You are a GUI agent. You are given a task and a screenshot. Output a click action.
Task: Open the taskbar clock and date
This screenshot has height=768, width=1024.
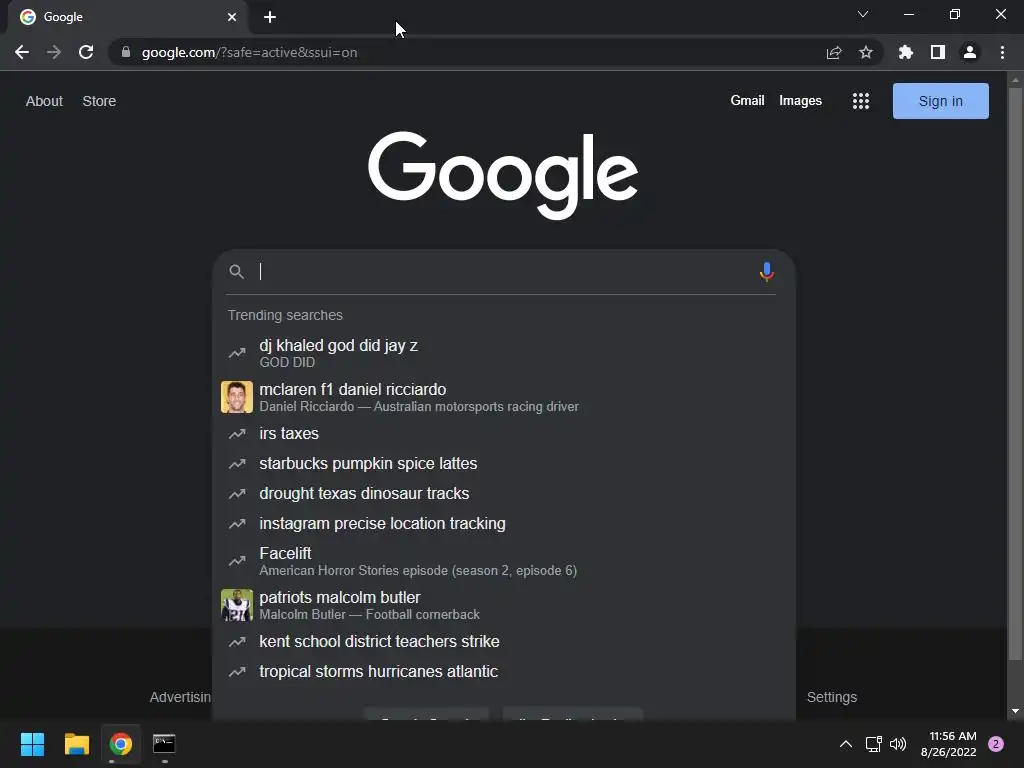coord(949,744)
